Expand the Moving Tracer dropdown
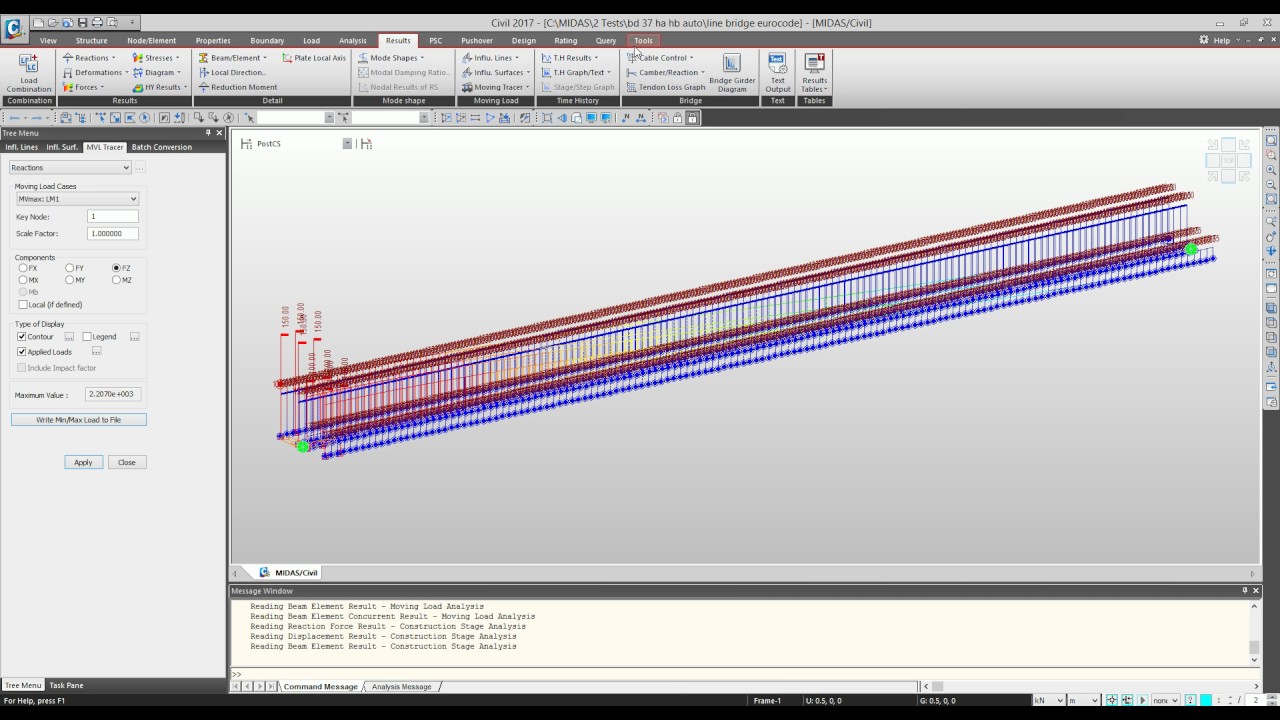The image size is (1280, 720). click(x=495, y=87)
